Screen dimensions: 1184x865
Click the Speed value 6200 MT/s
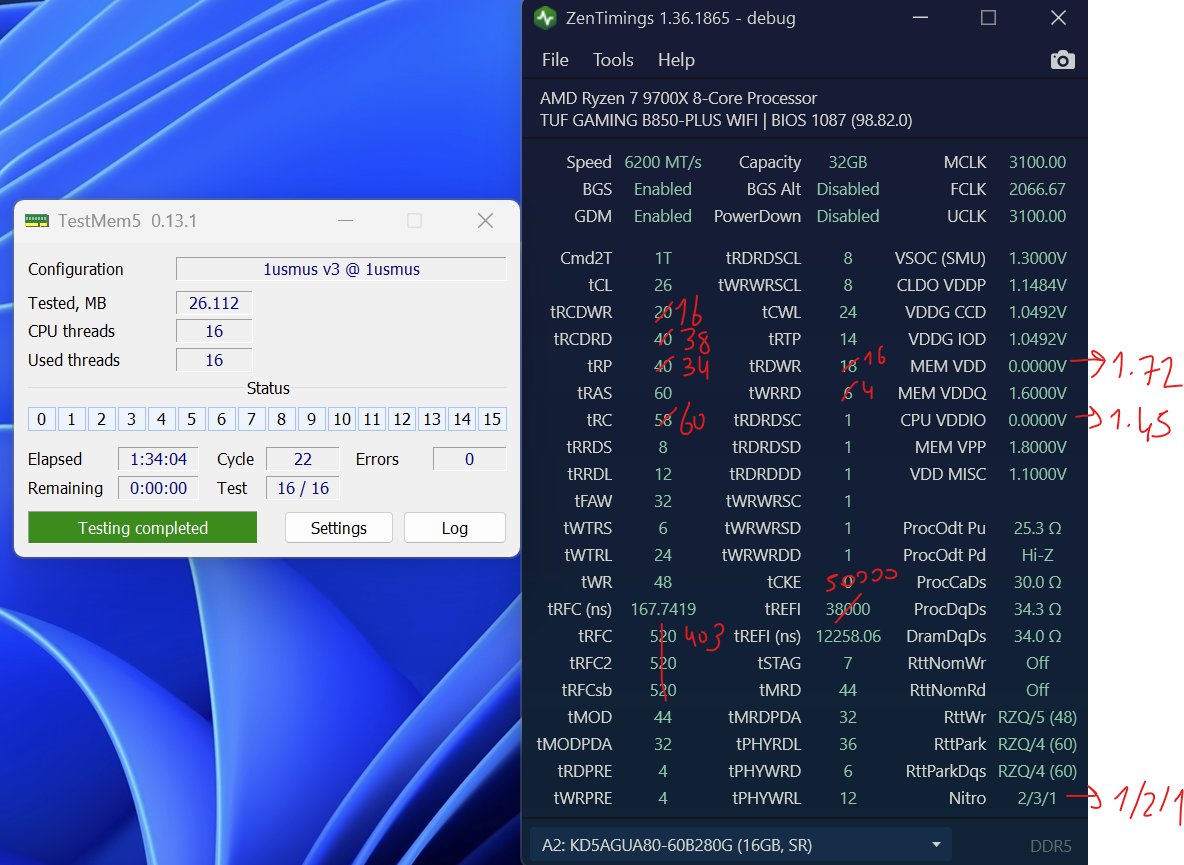coord(663,162)
